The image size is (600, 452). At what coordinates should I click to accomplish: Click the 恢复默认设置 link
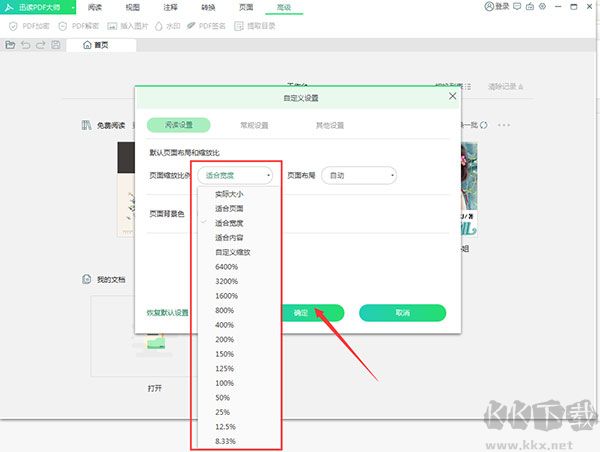168,313
